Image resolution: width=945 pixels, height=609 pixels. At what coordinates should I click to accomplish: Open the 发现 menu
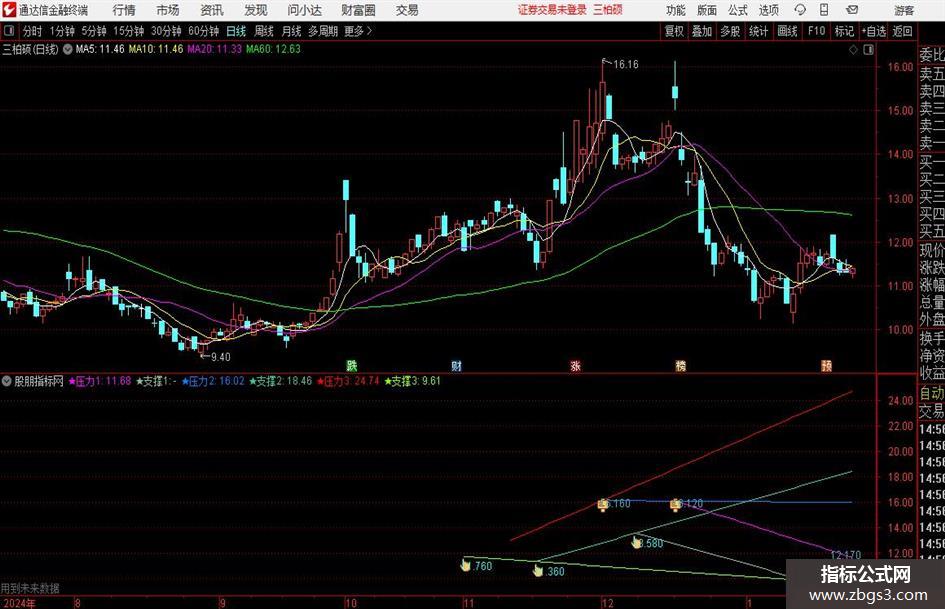[256, 10]
